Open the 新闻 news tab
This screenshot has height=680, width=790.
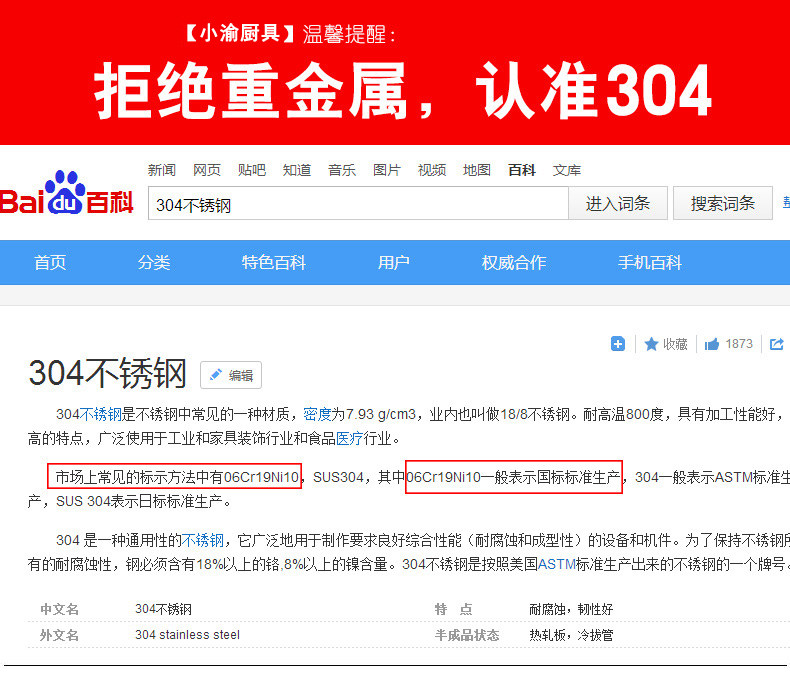point(162,170)
